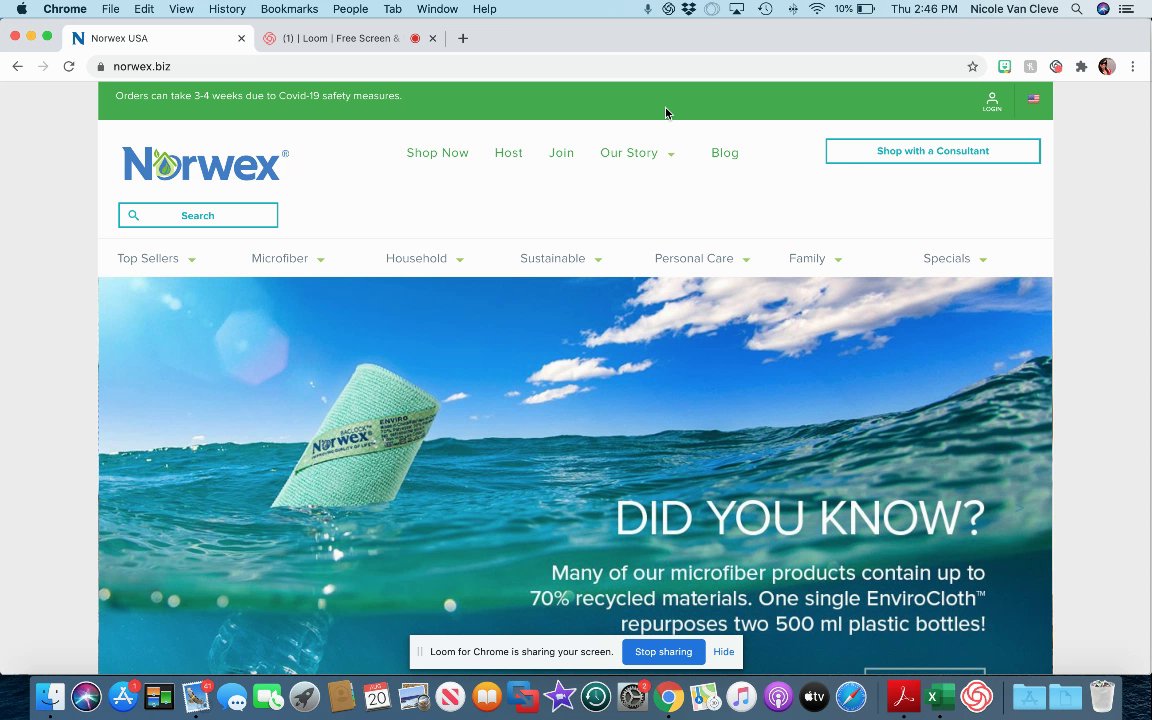
Task: Click the hero banner Norwex cloth image
Action: pos(356,436)
